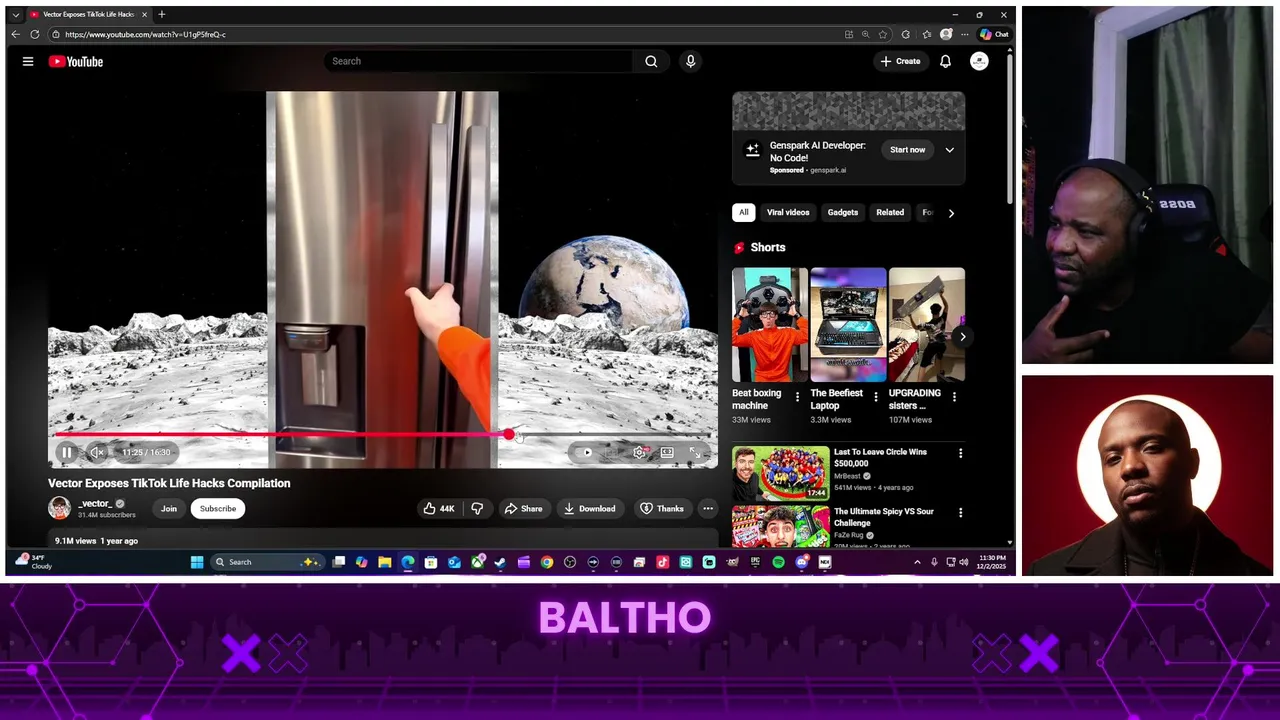Open The Beefiest Laptop short

pyautogui.click(x=848, y=325)
